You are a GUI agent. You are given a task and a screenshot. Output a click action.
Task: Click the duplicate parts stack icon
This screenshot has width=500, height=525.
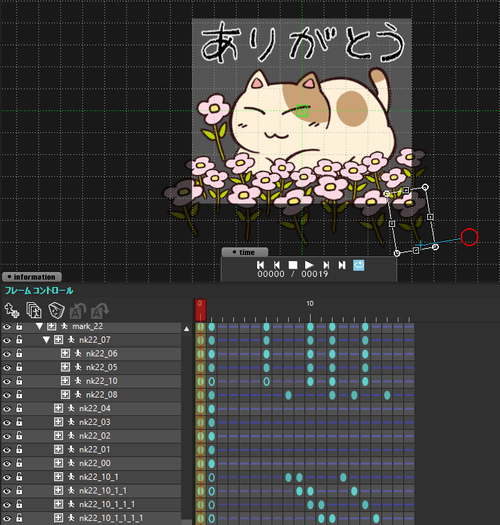pyautogui.click(x=34, y=310)
